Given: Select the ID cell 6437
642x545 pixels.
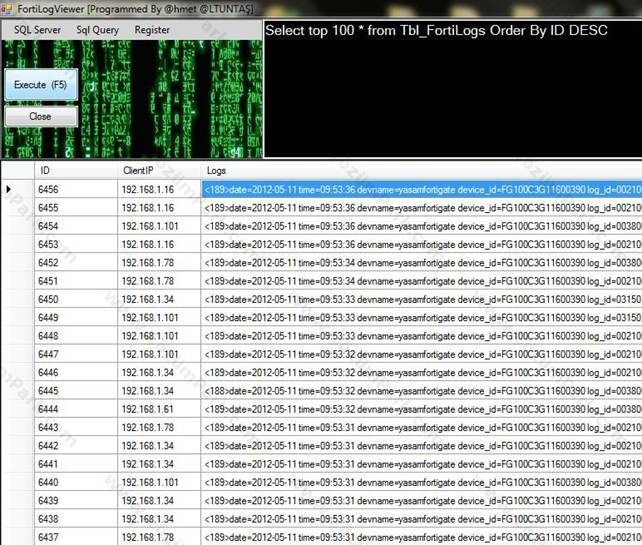Looking at the screenshot, I should [76, 536].
